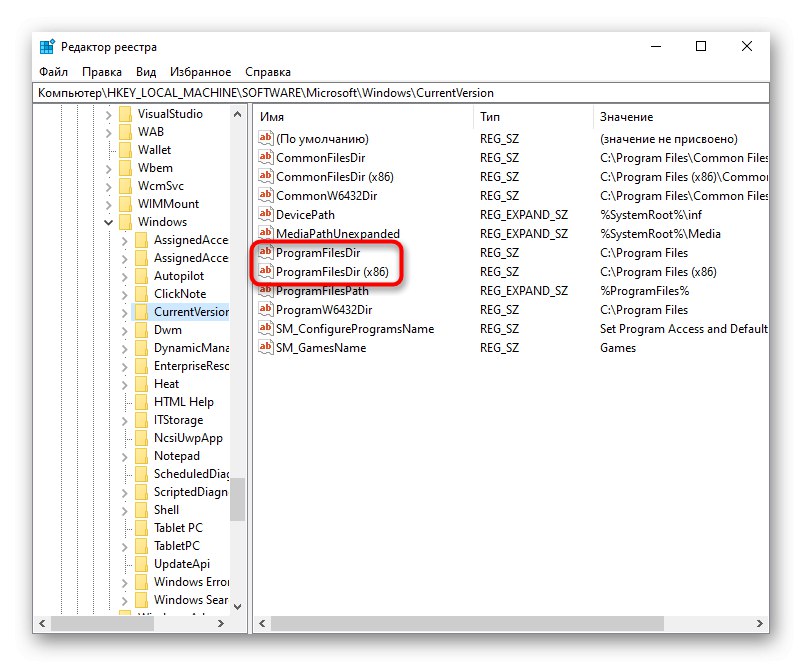Click the tree pane horizontal scrollbar thumb
The image size is (802, 666).
click(102, 623)
